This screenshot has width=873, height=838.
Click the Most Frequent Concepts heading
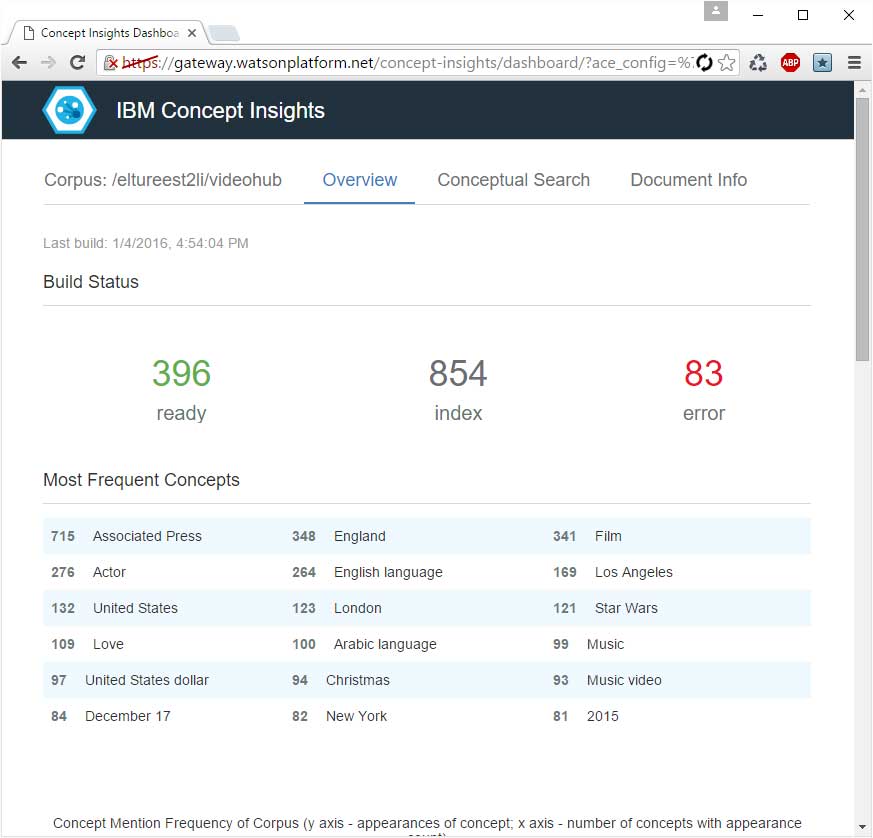tap(141, 480)
